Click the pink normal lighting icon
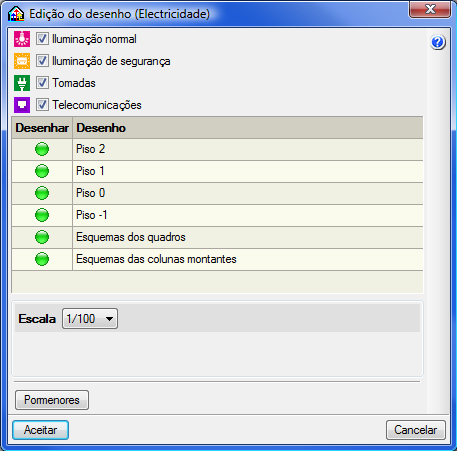The width and height of the screenshot is (457, 451). 22,39
